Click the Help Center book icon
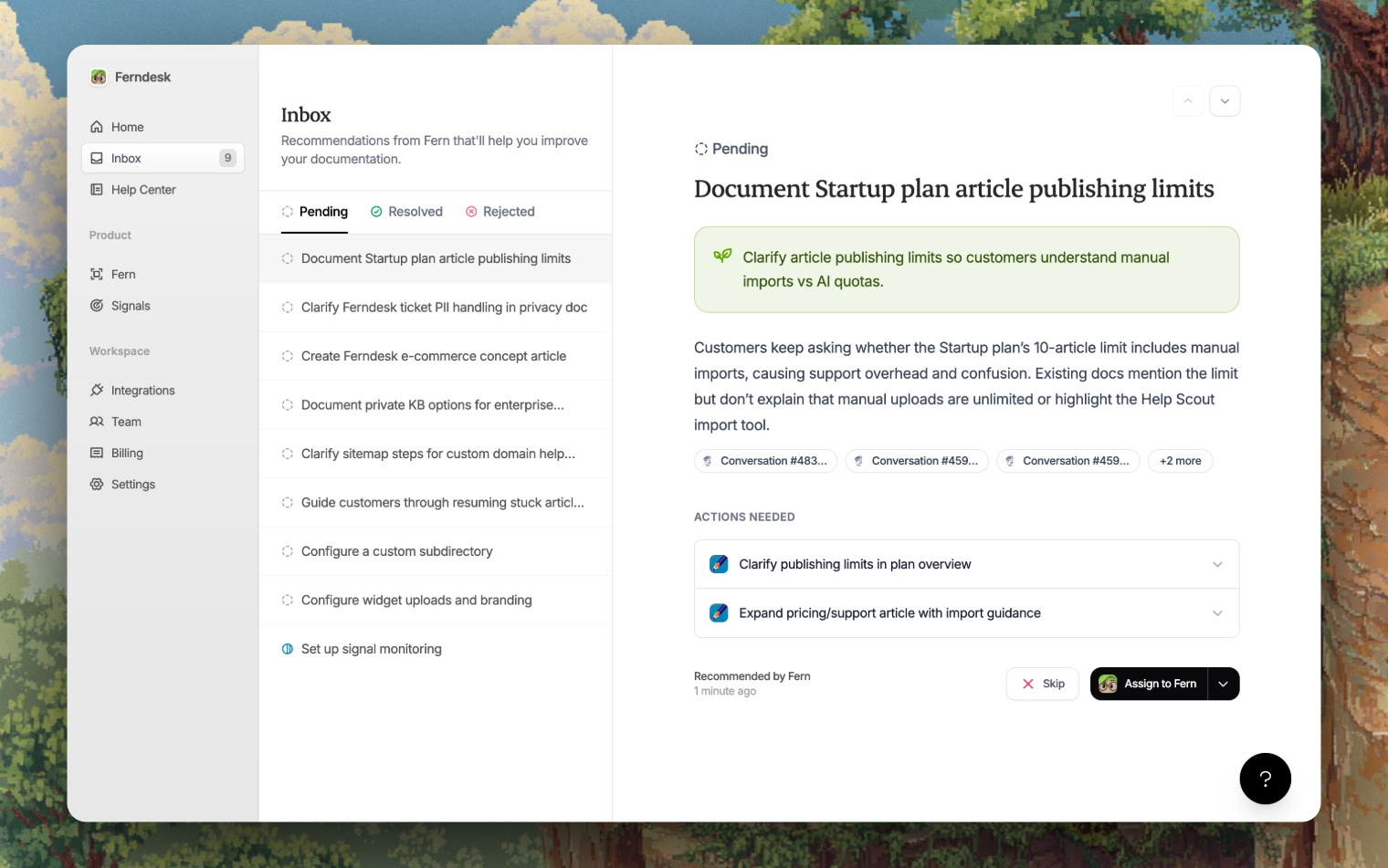This screenshot has height=868, width=1388. point(97,190)
